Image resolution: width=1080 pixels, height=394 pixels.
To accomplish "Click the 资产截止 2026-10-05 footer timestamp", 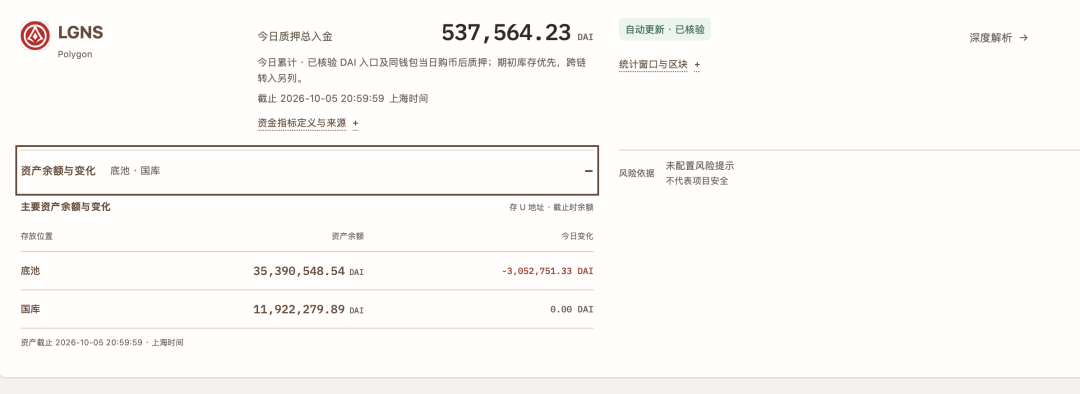I will point(102,342).
